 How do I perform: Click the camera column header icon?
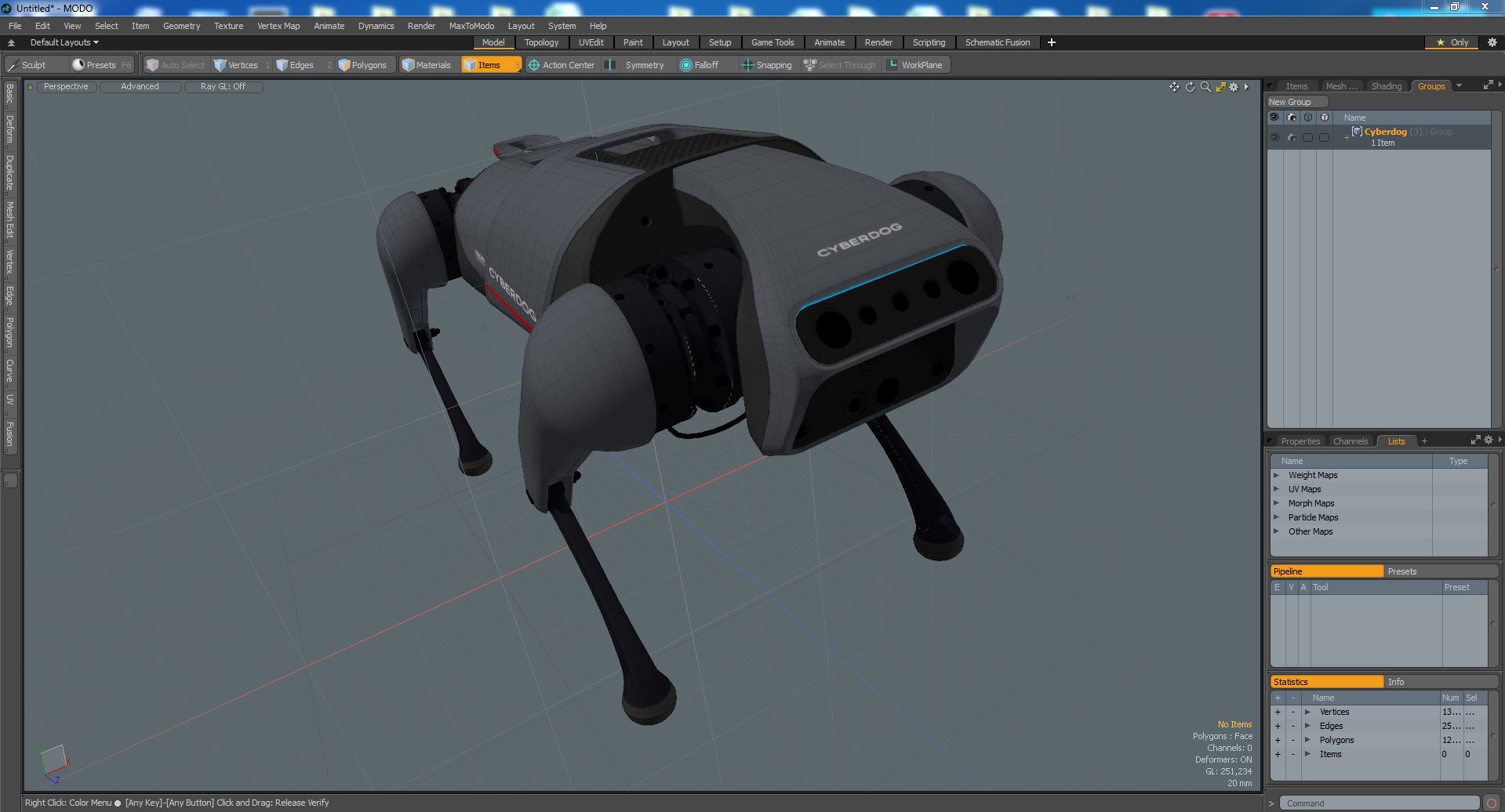[1292, 118]
